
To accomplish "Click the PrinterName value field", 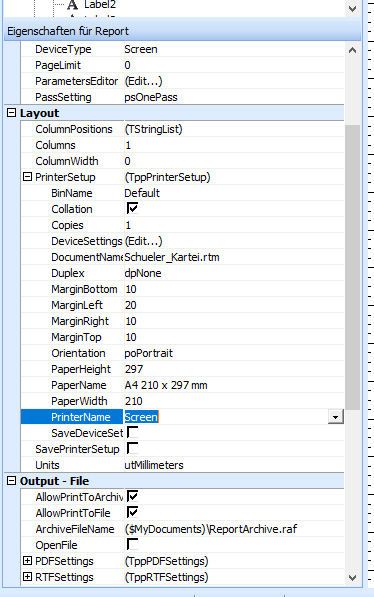I will (x=225, y=417).
